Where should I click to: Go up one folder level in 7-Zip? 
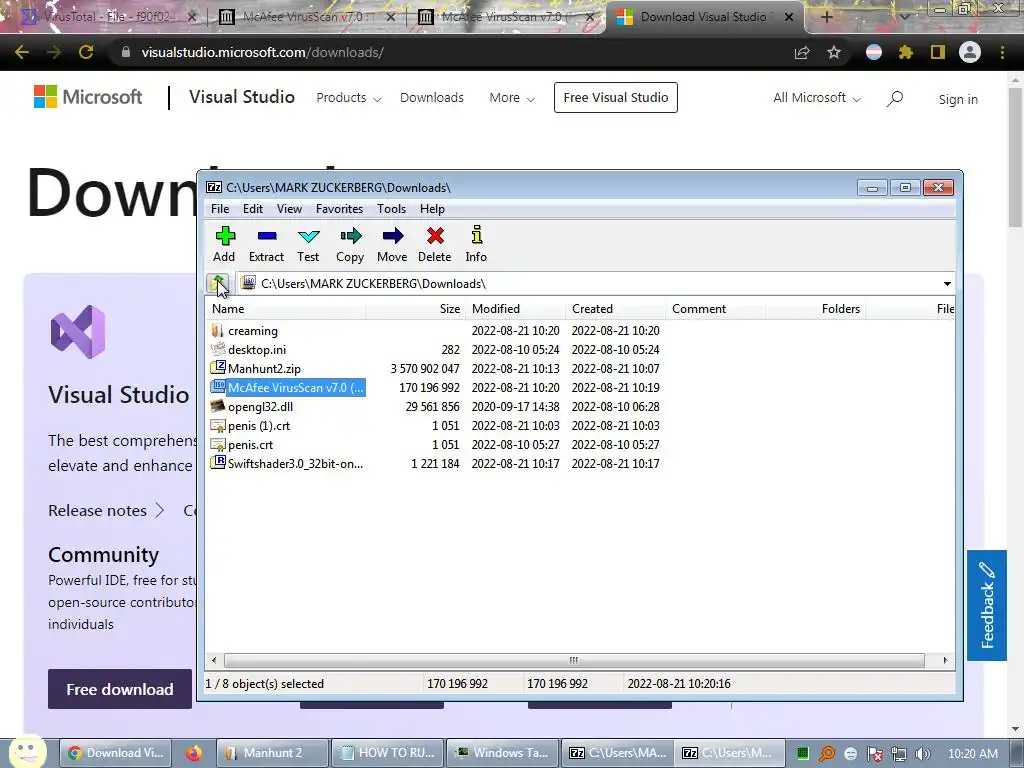pyautogui.click(x=218, y=283)
